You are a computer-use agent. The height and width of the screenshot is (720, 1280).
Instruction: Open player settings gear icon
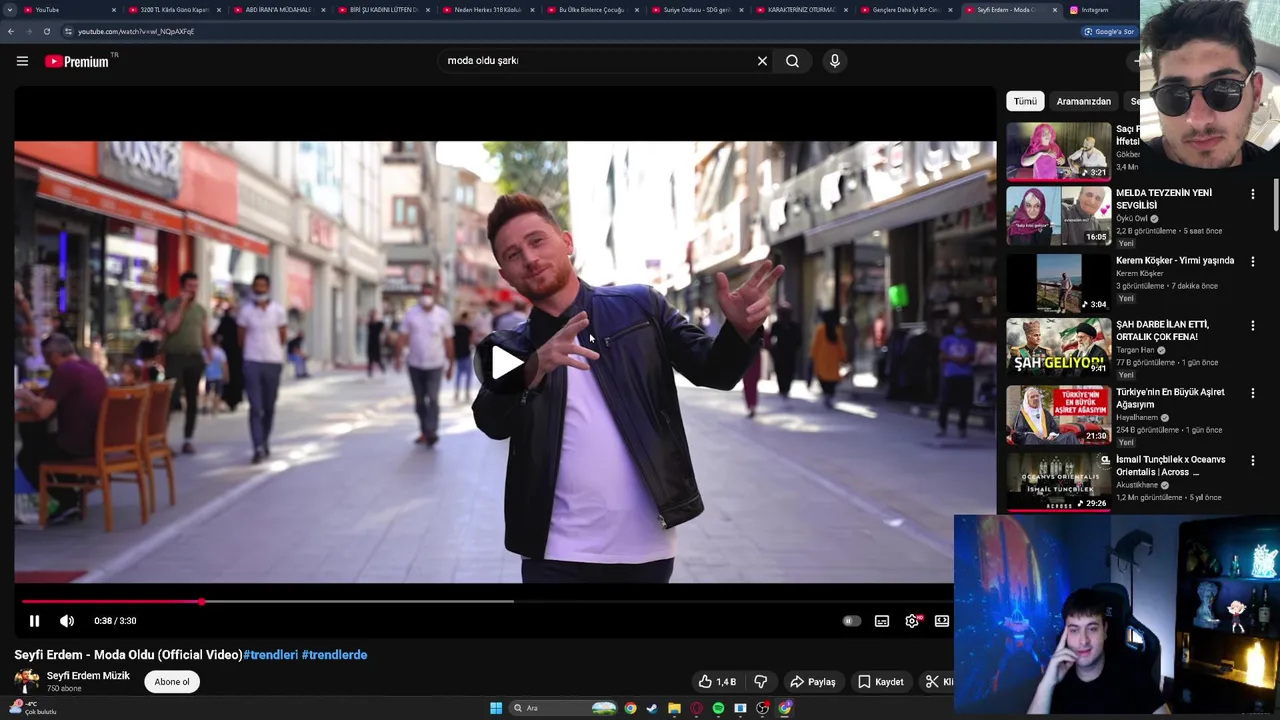click(x=912, y=621)
